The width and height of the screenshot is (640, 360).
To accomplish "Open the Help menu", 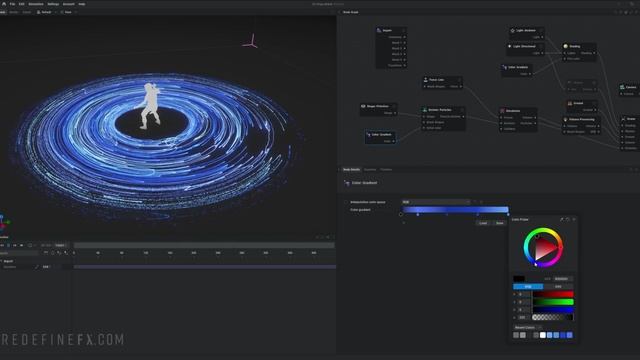I will coord(82,4).
